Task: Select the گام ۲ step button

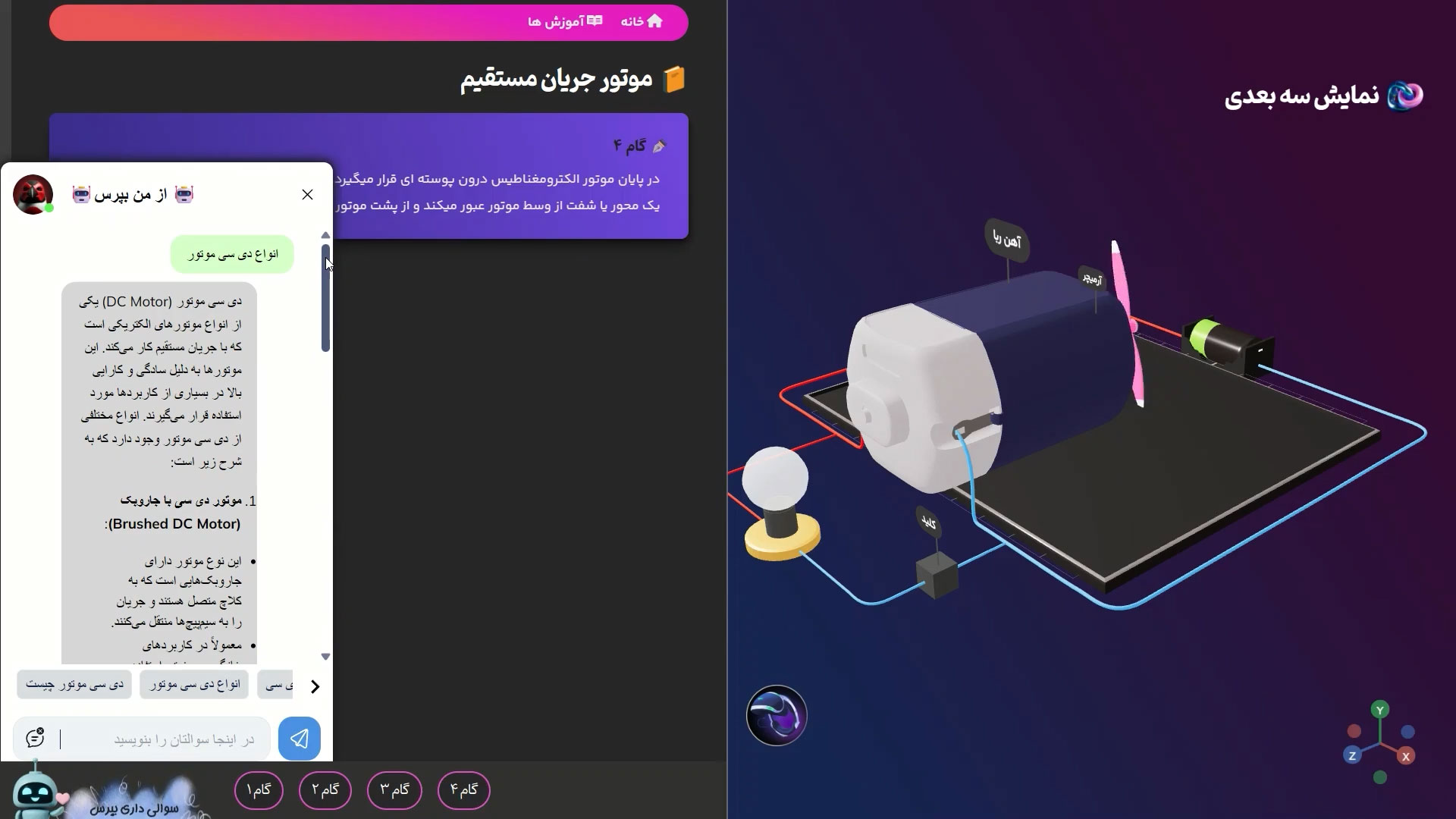Action: click(325, 790)
